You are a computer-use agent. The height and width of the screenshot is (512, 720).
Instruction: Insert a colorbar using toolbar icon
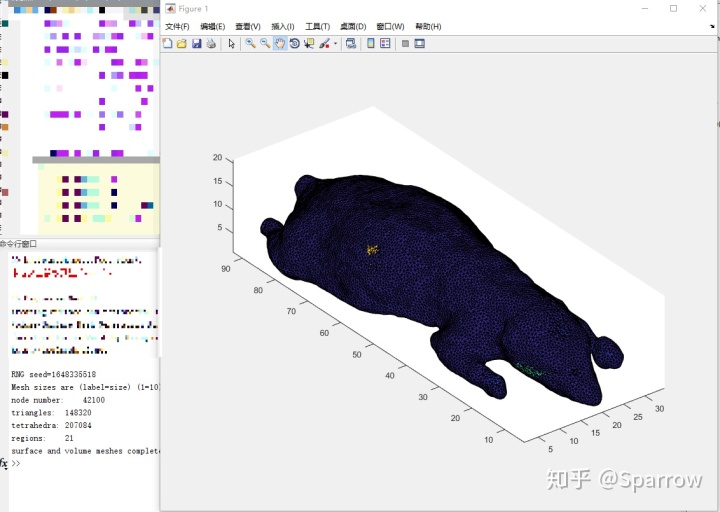[x=371, y=44]
